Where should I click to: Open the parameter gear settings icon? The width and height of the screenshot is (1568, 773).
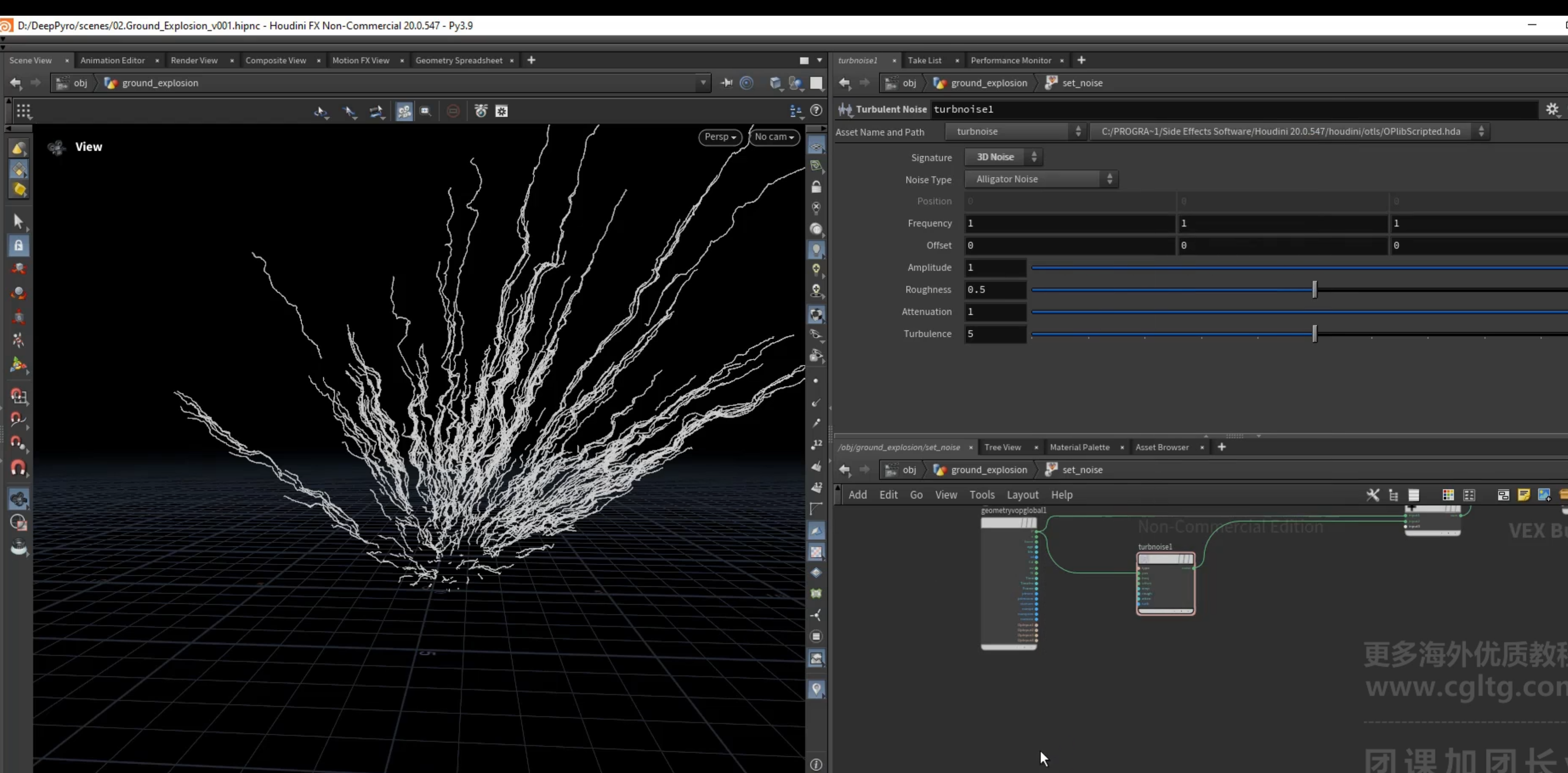coord(1552,109)
